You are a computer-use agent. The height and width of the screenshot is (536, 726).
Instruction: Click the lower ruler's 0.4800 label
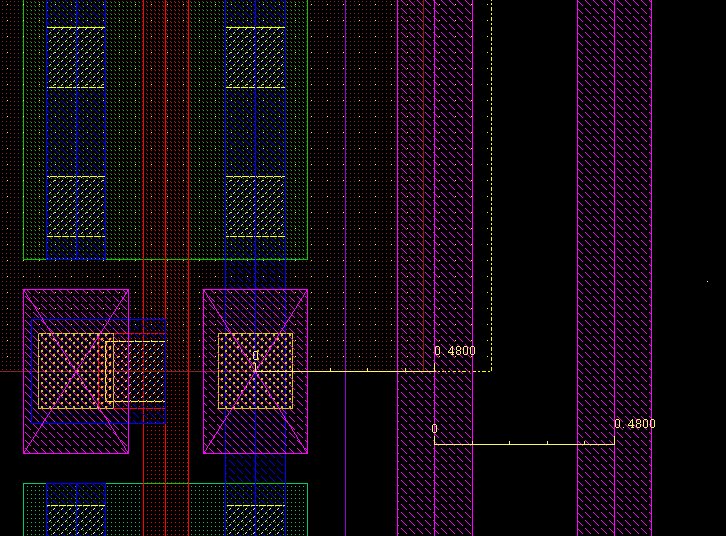(635, 424)
